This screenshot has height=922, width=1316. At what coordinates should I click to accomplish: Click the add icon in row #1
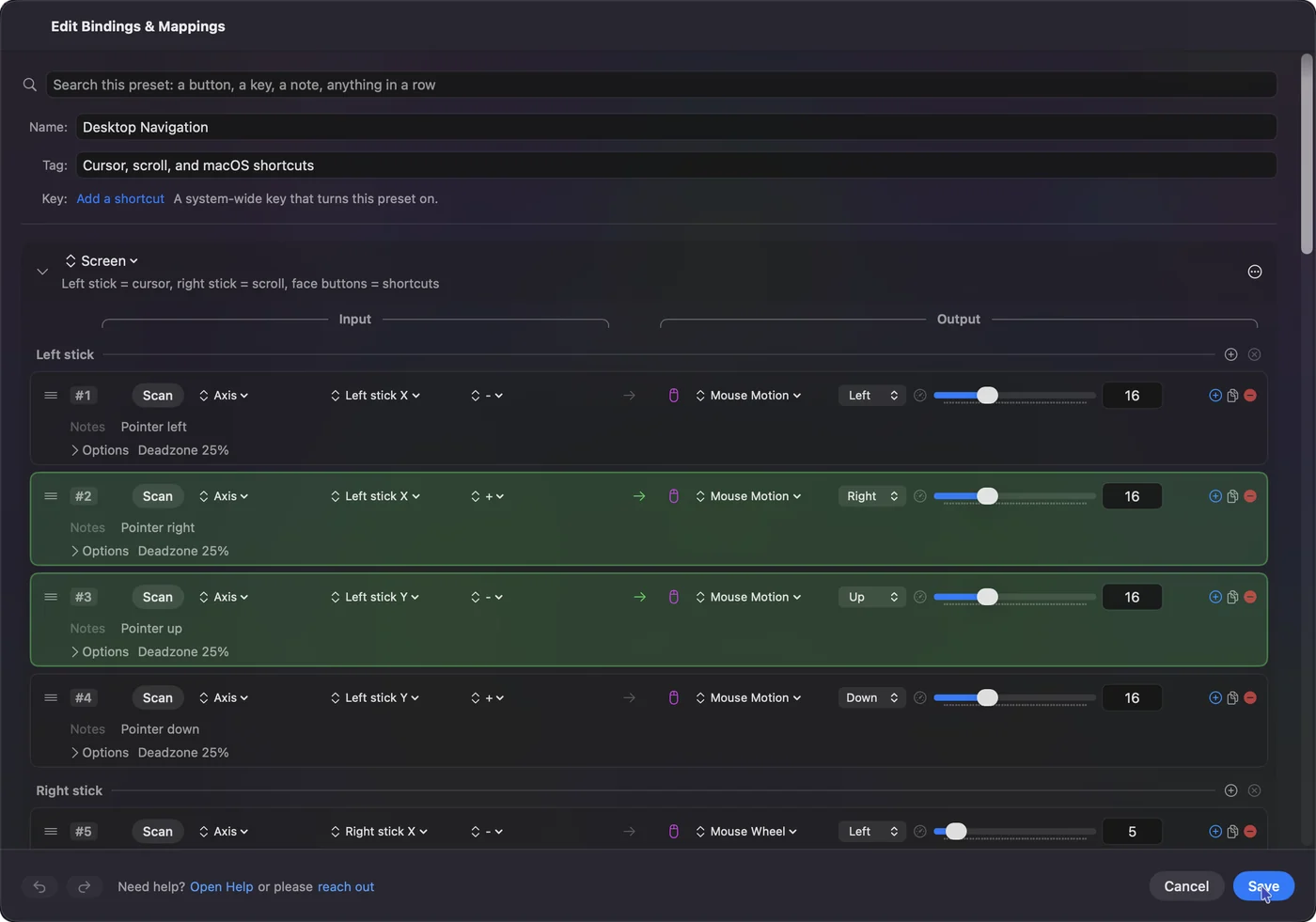click(x=1214, y=396)
